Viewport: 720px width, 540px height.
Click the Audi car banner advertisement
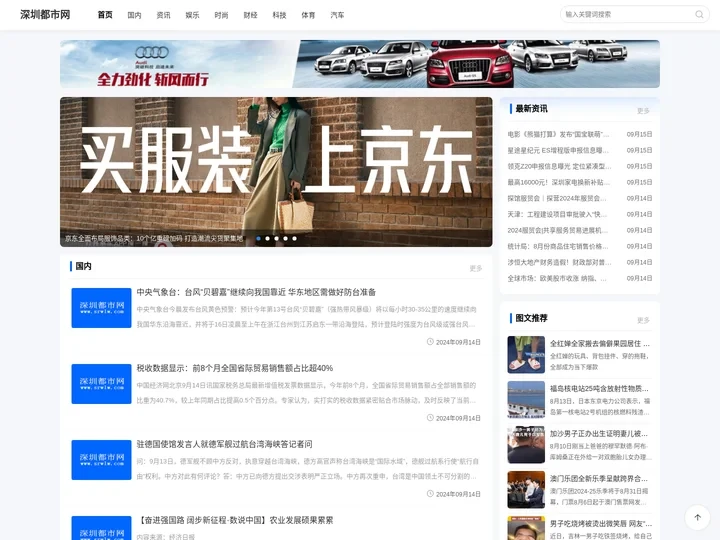point(360,64)
